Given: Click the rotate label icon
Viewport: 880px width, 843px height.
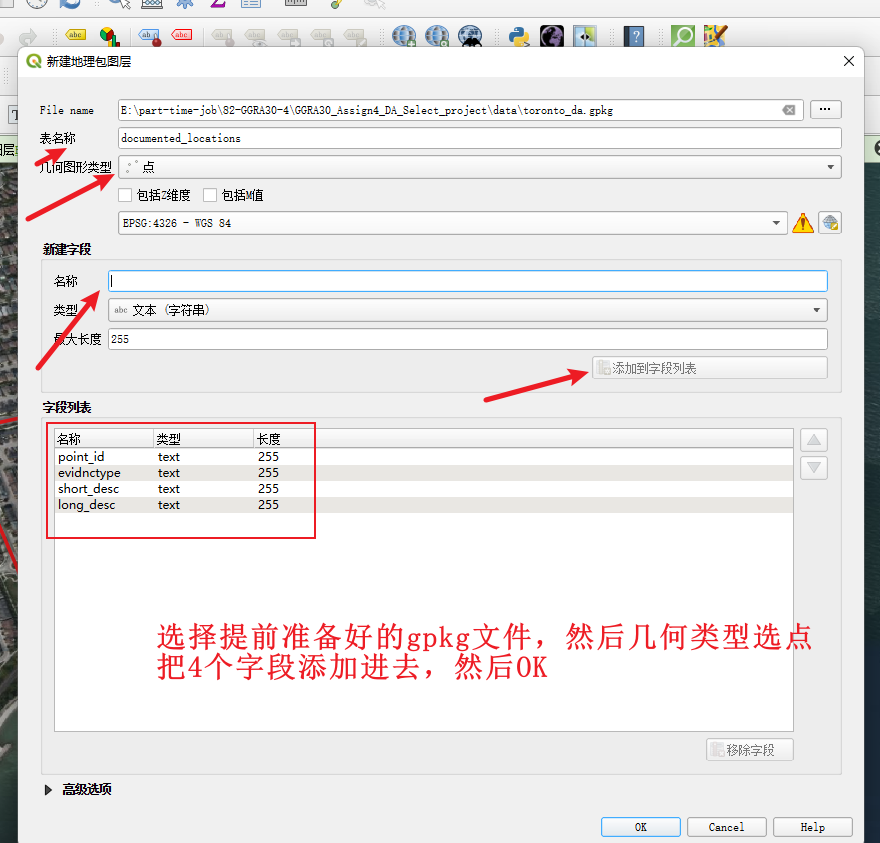Looking at the screenshot, I should point(322,36).
